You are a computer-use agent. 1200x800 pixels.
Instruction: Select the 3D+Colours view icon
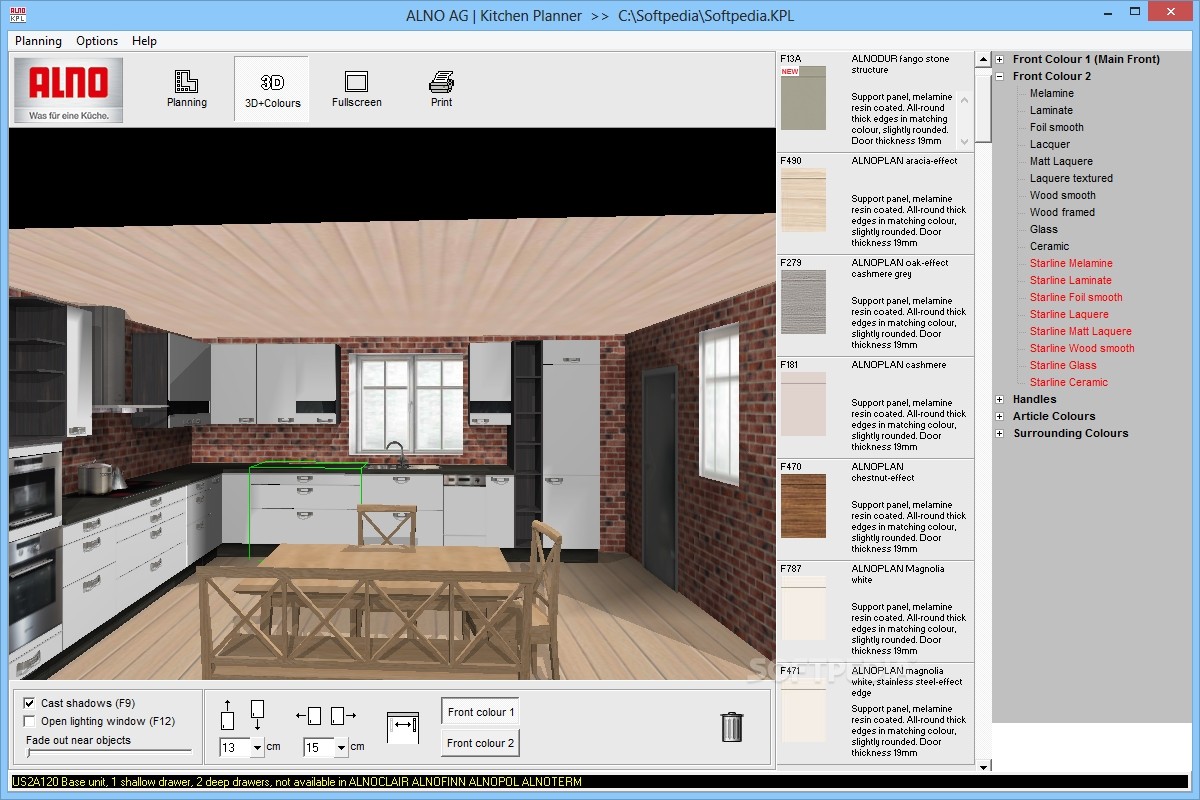[x=272, y=89]
